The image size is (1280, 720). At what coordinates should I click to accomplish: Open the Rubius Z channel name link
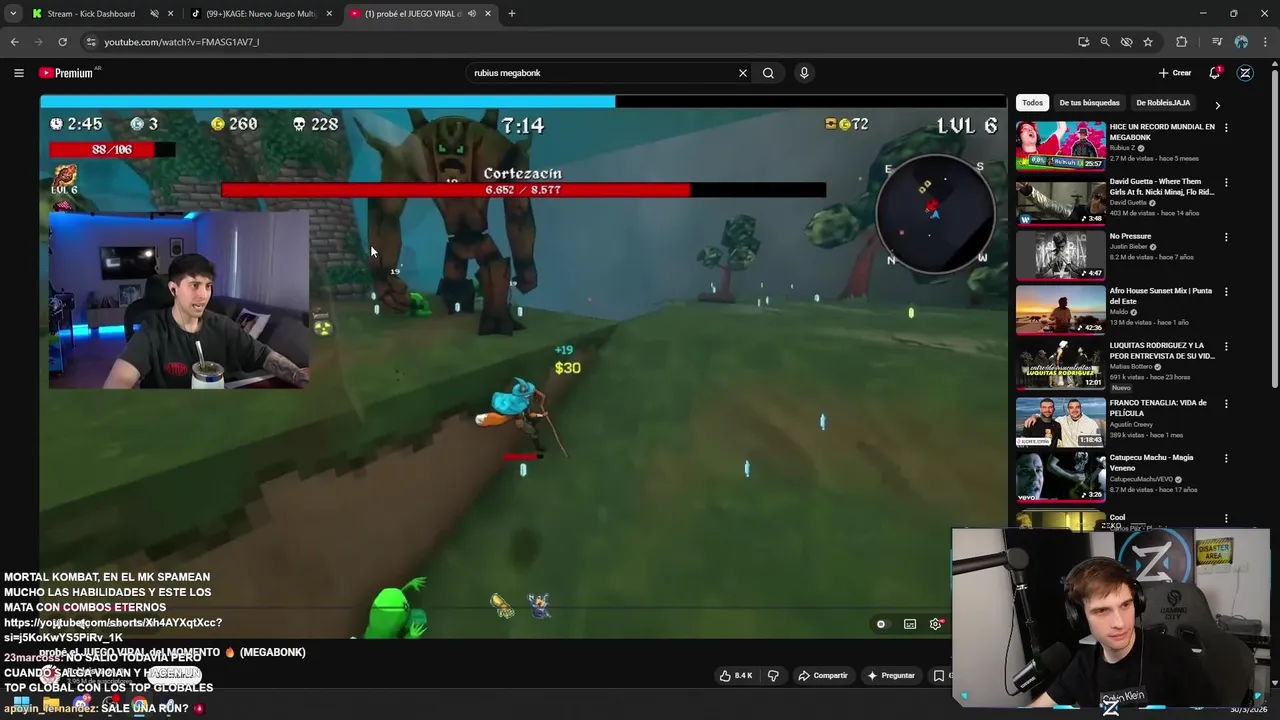1123,148
